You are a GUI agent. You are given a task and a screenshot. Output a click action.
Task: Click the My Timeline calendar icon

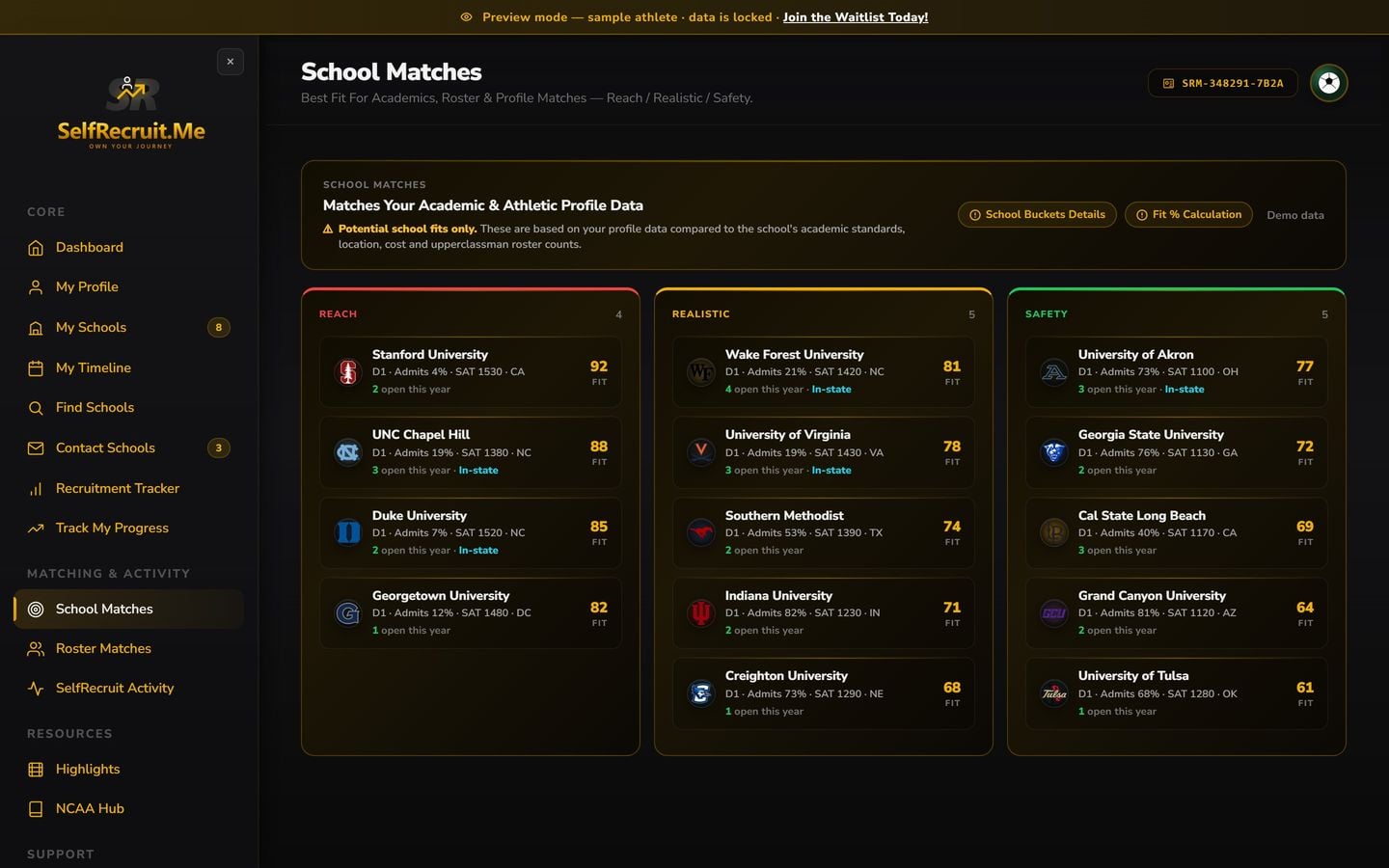pos(36,368)
